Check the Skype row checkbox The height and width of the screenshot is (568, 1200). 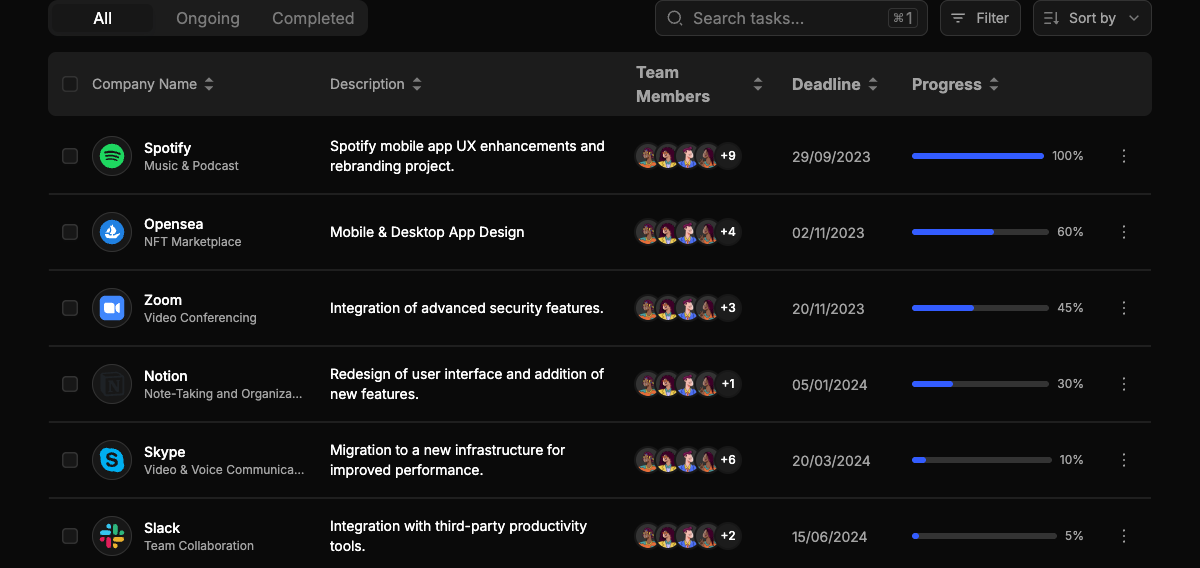tap(70, 460)
